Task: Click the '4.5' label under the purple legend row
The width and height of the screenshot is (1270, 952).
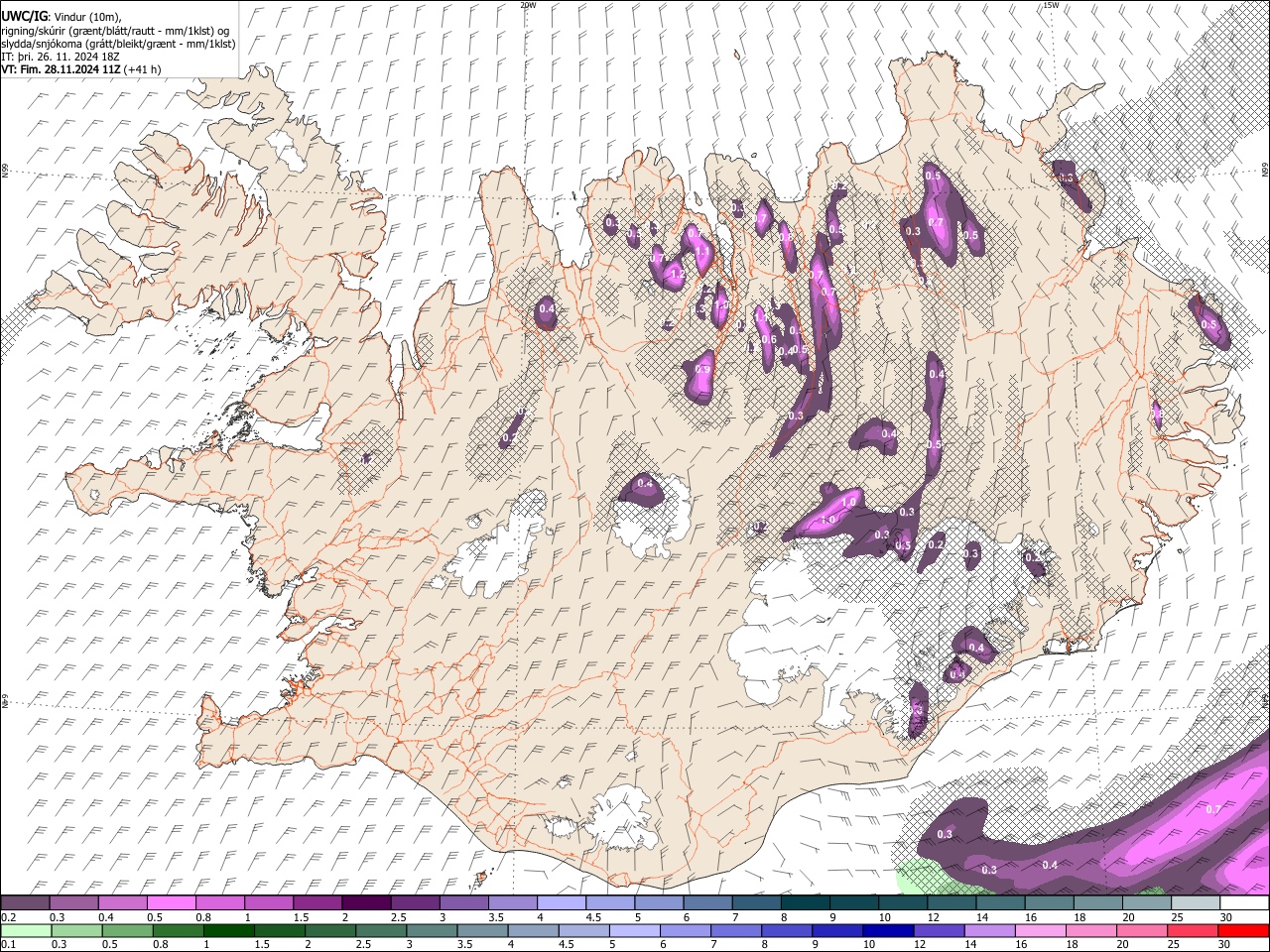Action: (594, 917)
